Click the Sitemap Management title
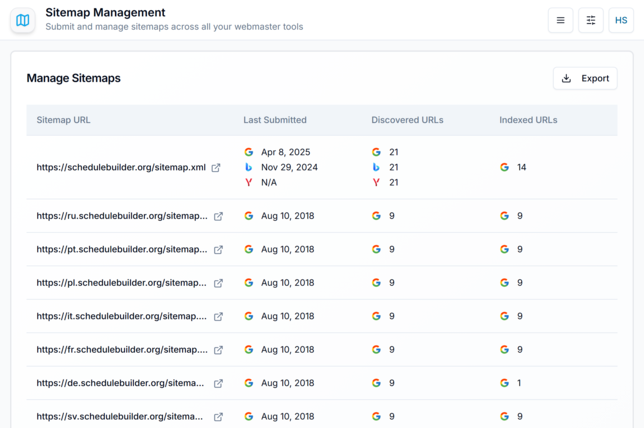 (105, 12)
